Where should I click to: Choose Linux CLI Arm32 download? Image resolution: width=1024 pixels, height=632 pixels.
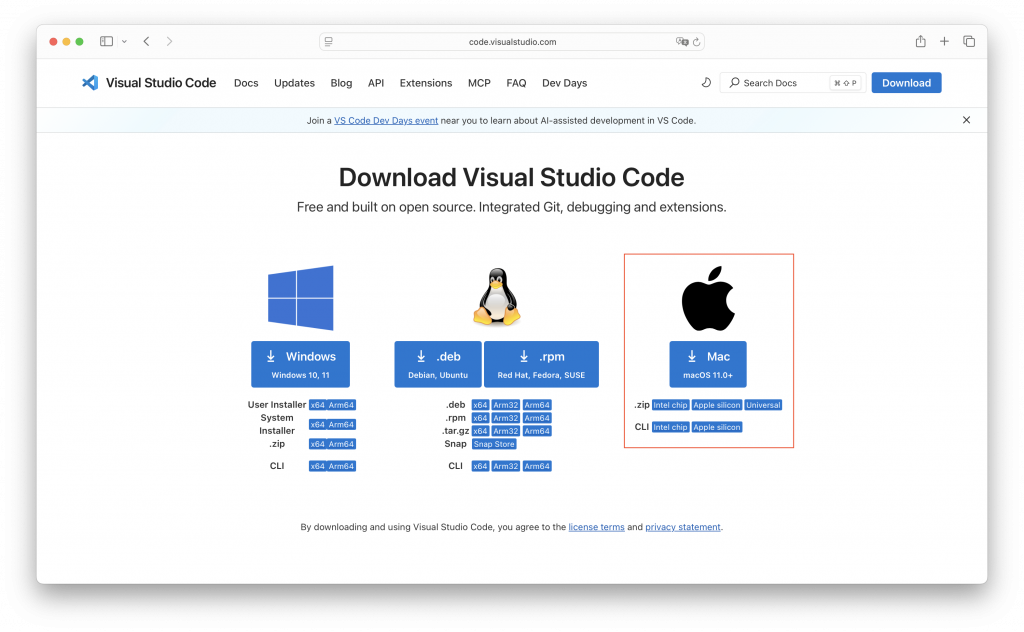tap(505, 466)
